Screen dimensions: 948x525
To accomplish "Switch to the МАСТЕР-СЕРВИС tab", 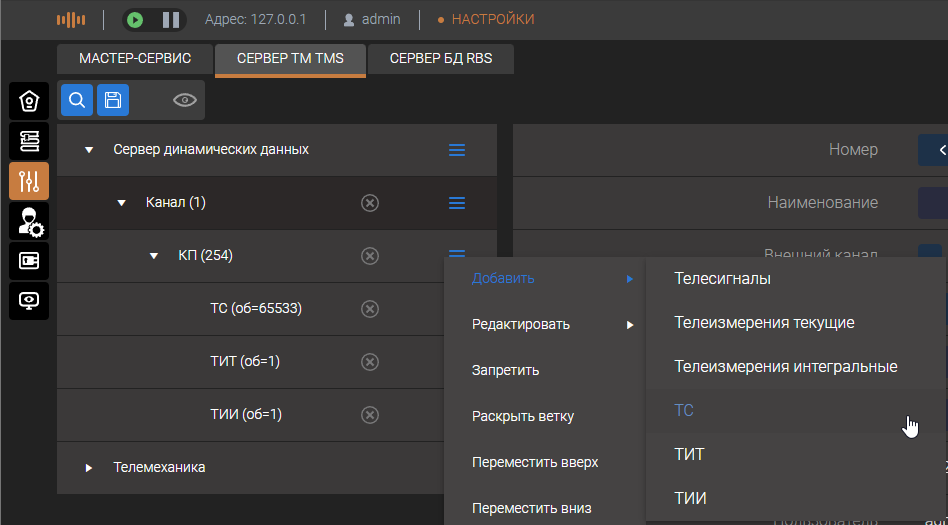I will pos(135,59).
